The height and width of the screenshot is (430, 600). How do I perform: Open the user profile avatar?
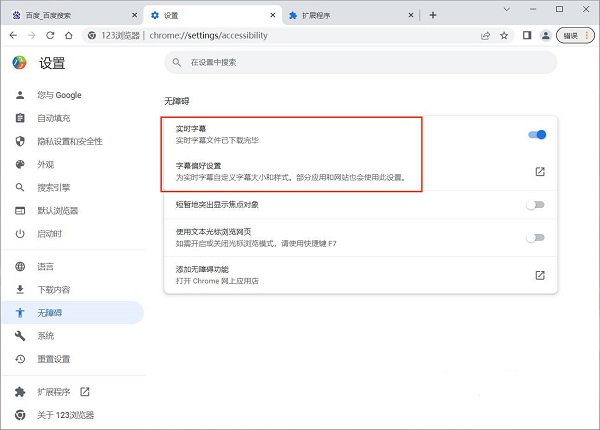click(x=545, y=36)
